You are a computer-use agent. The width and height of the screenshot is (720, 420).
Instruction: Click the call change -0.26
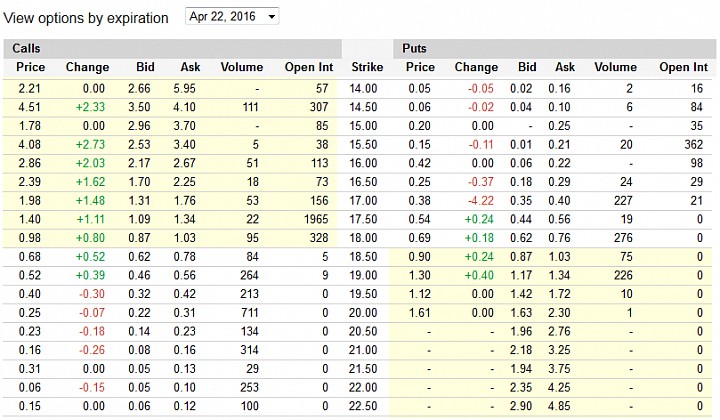(92, 350)
